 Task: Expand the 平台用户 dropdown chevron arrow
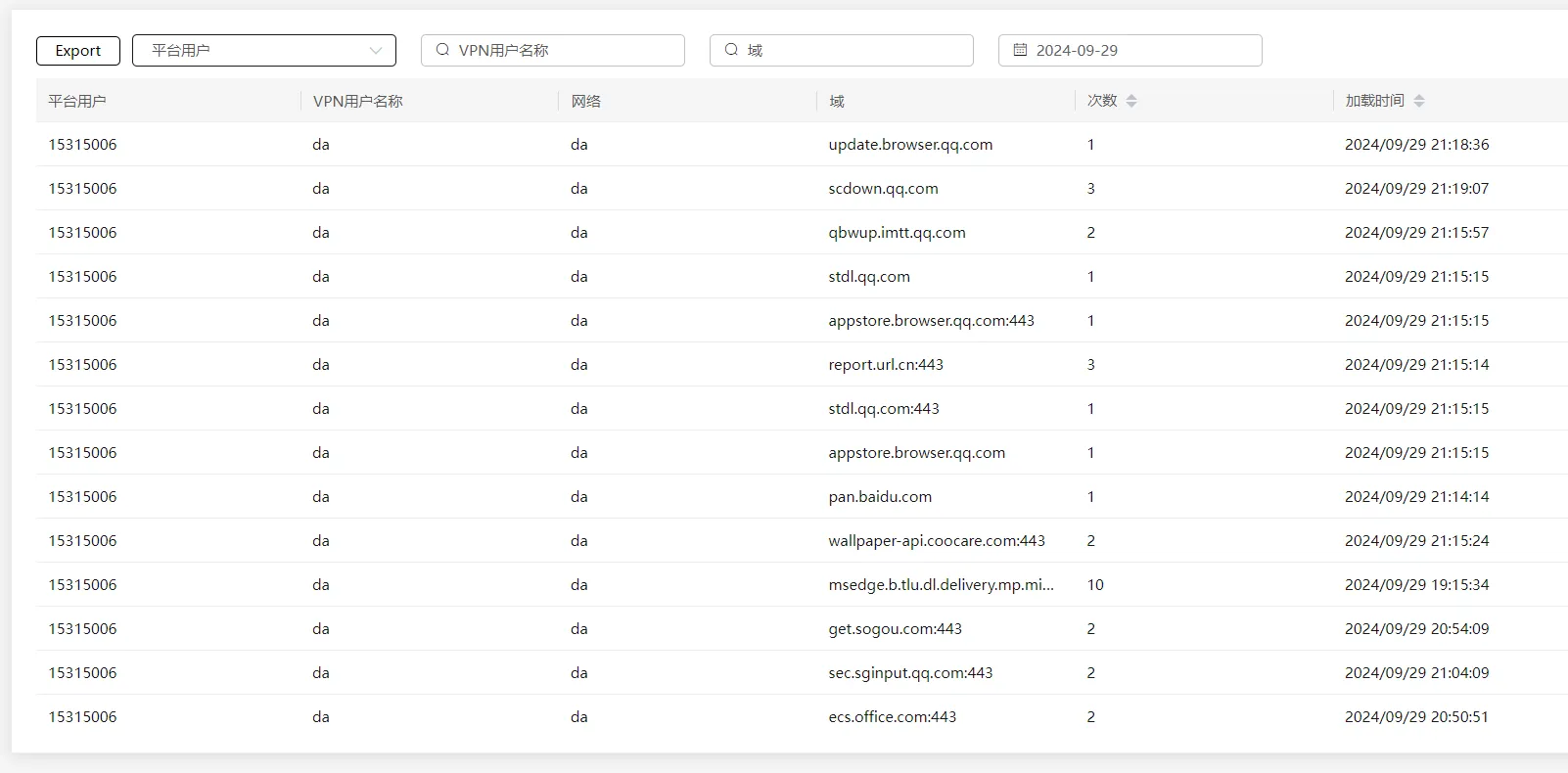coord(376,51)
